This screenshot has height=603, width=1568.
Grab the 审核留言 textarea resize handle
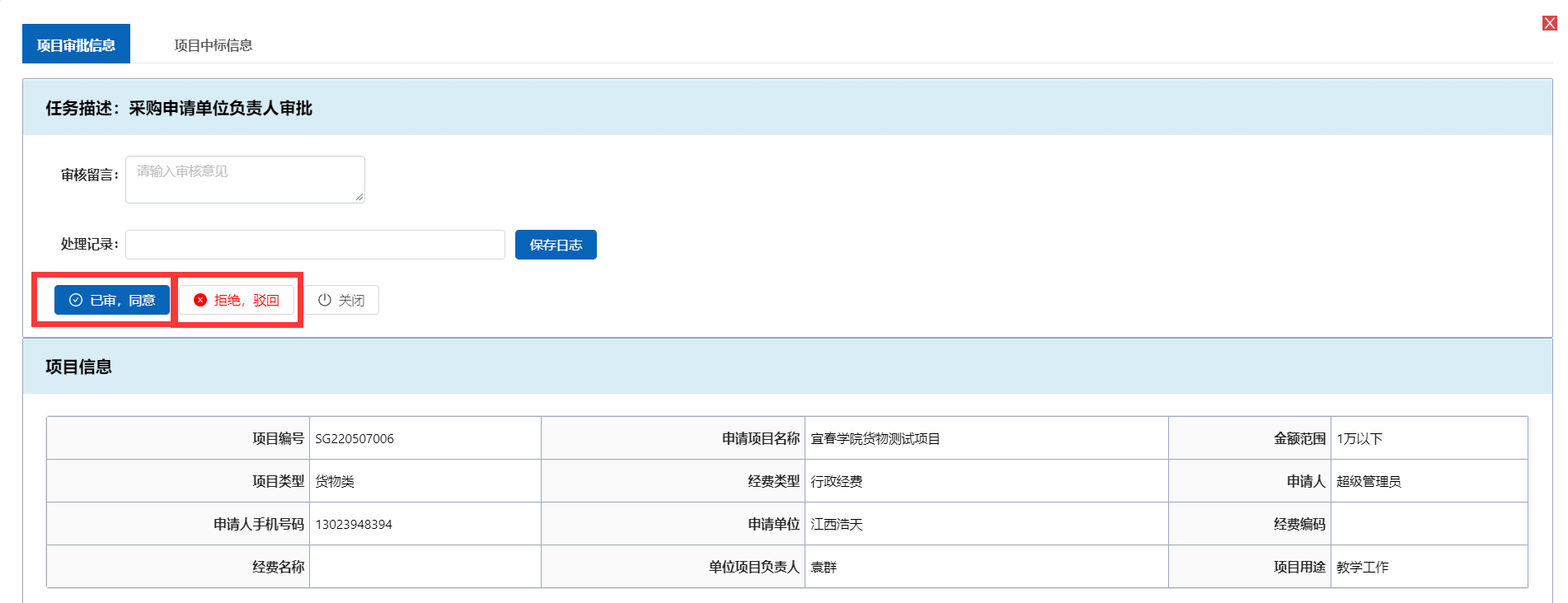click(x=359, y=198)
